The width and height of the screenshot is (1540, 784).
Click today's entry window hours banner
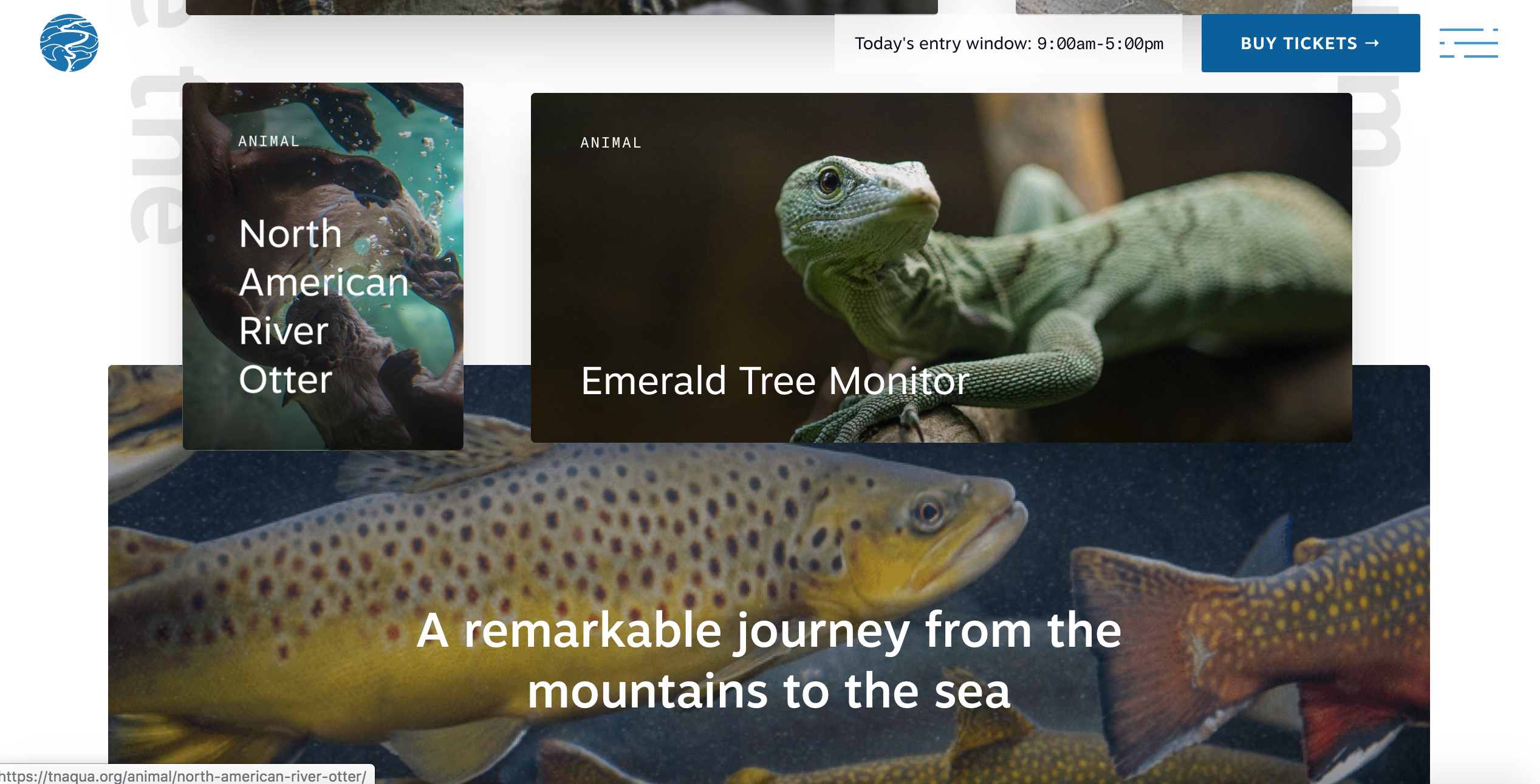(1008, 43)
